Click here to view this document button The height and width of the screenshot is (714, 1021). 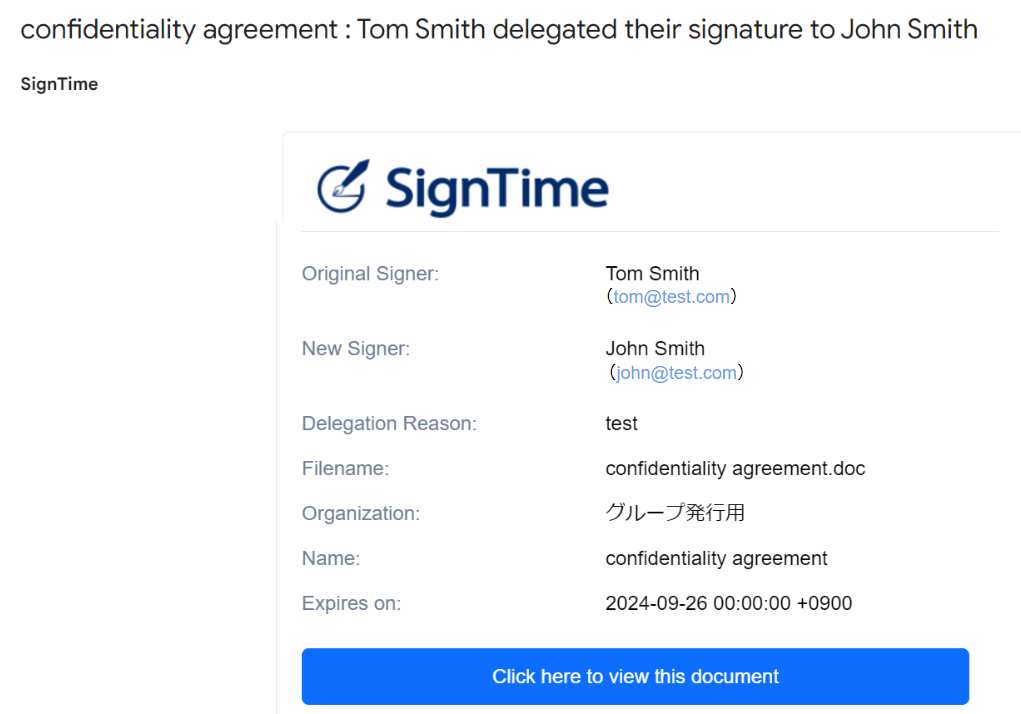635,676
